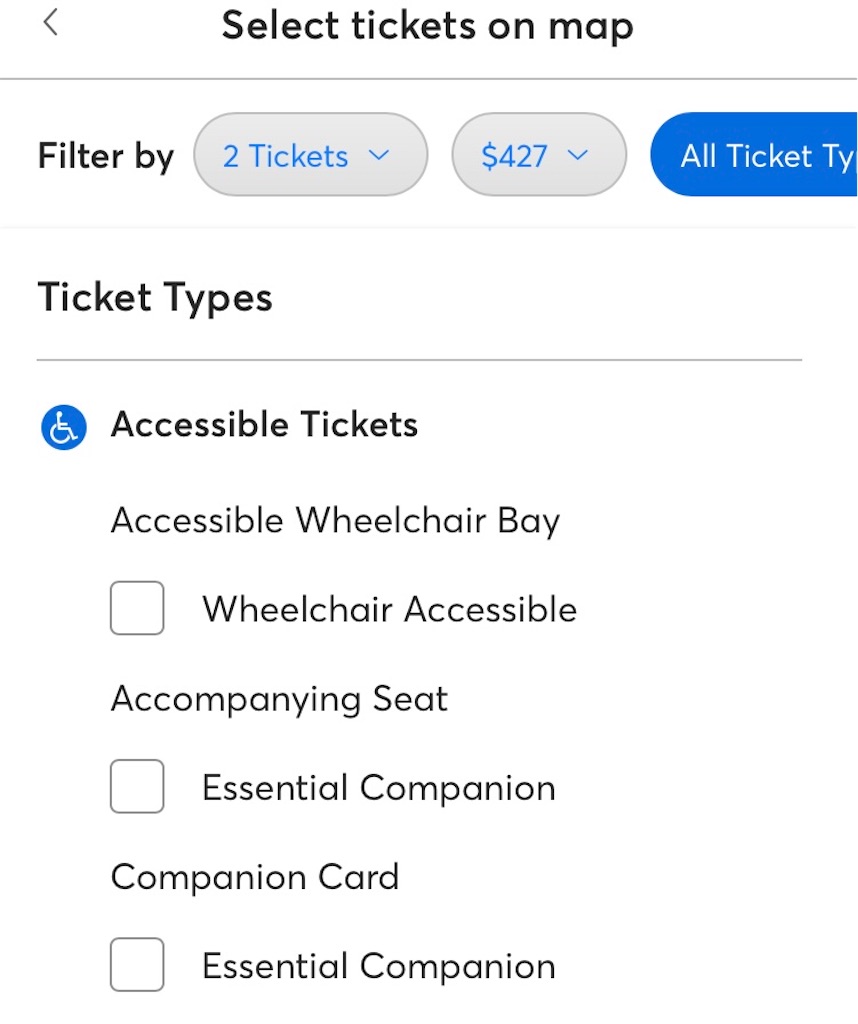Click the Accessible Wheelchair Bay subheading
Viewport: 858px width, 1024px height.
click(336, 521)
